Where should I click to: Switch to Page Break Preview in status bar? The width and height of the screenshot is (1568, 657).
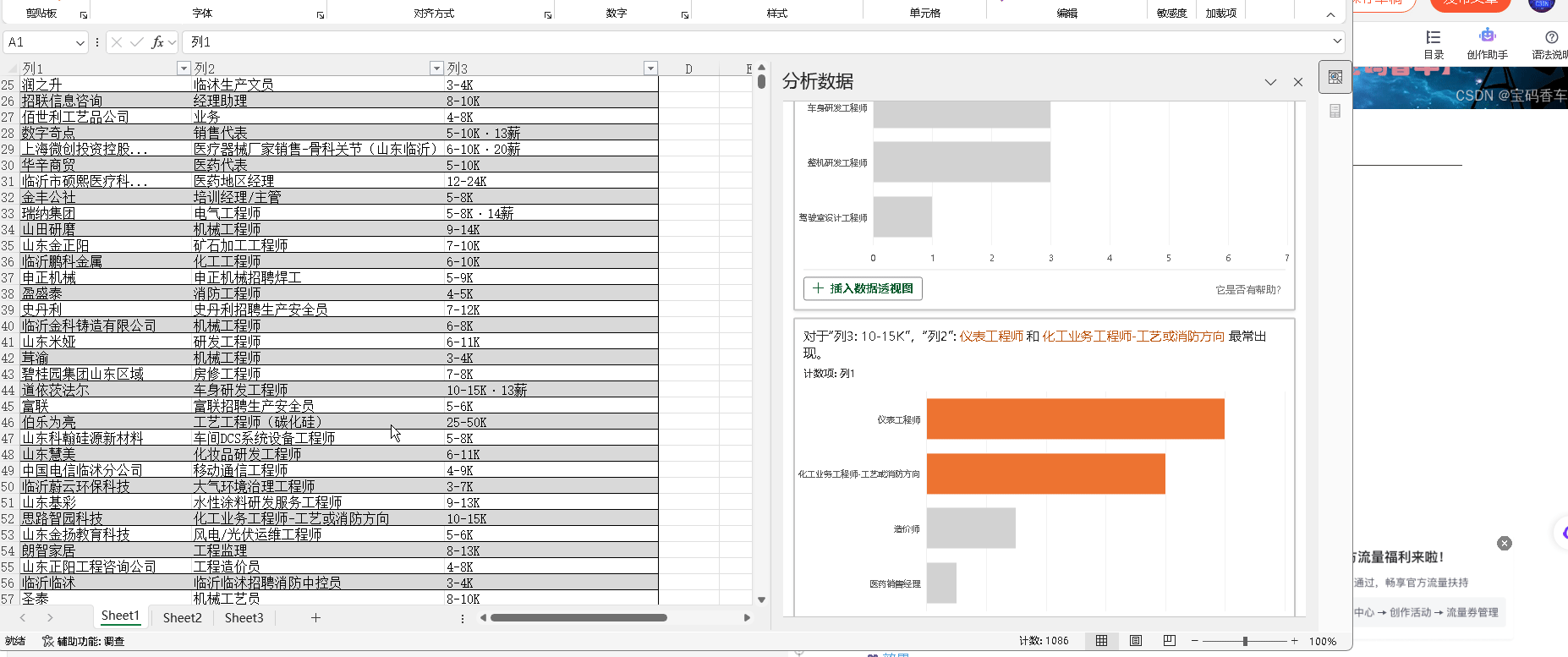coord(1170,641)
